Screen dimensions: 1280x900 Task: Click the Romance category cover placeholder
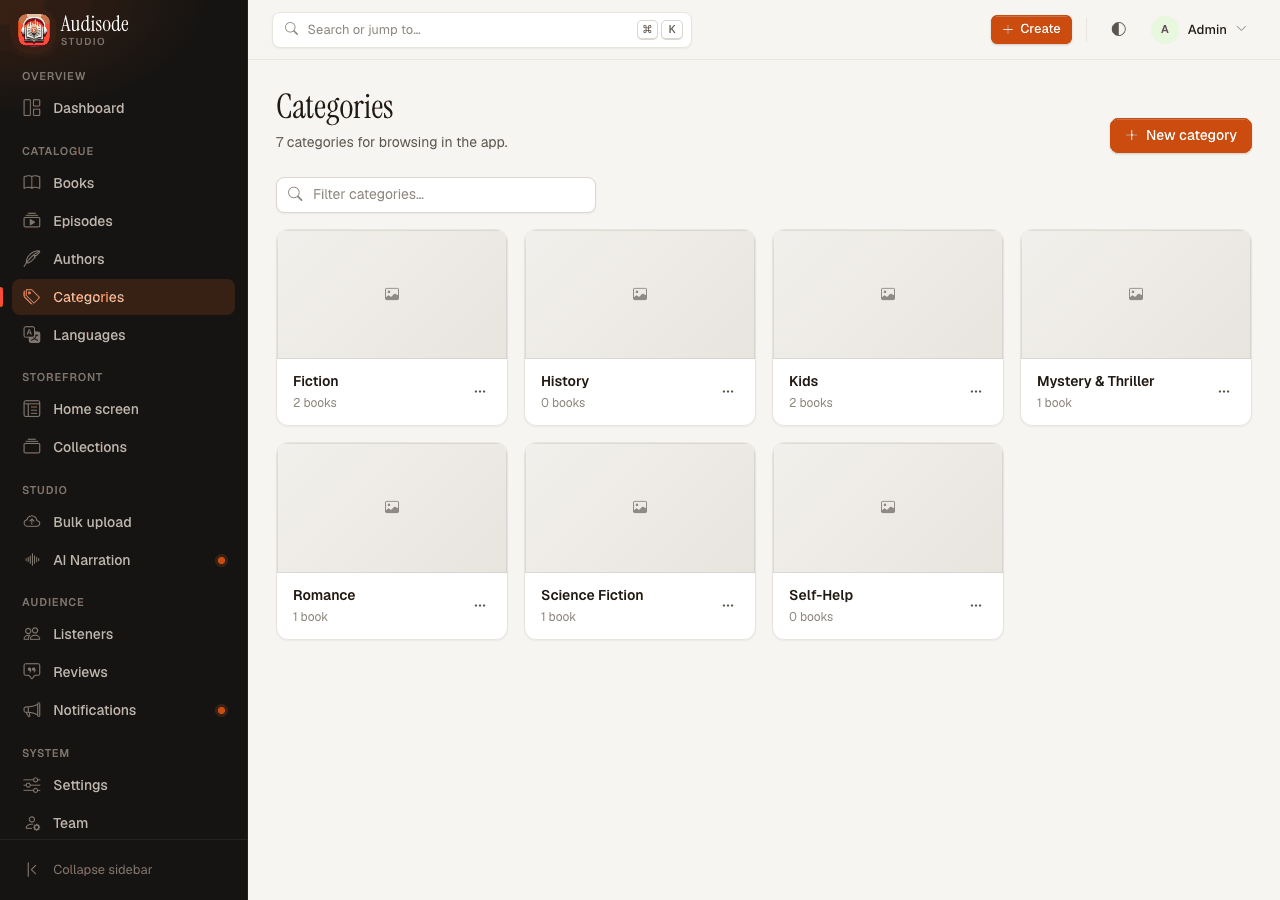pos(392,508)
